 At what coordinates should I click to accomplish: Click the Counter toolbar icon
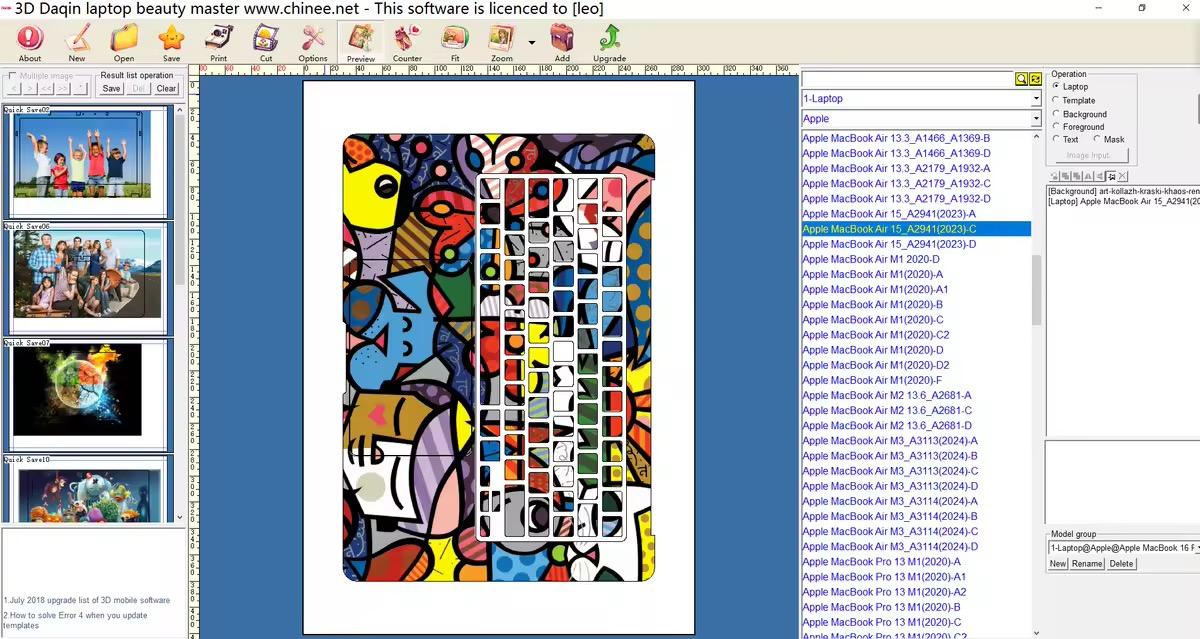tap(408, 42)
